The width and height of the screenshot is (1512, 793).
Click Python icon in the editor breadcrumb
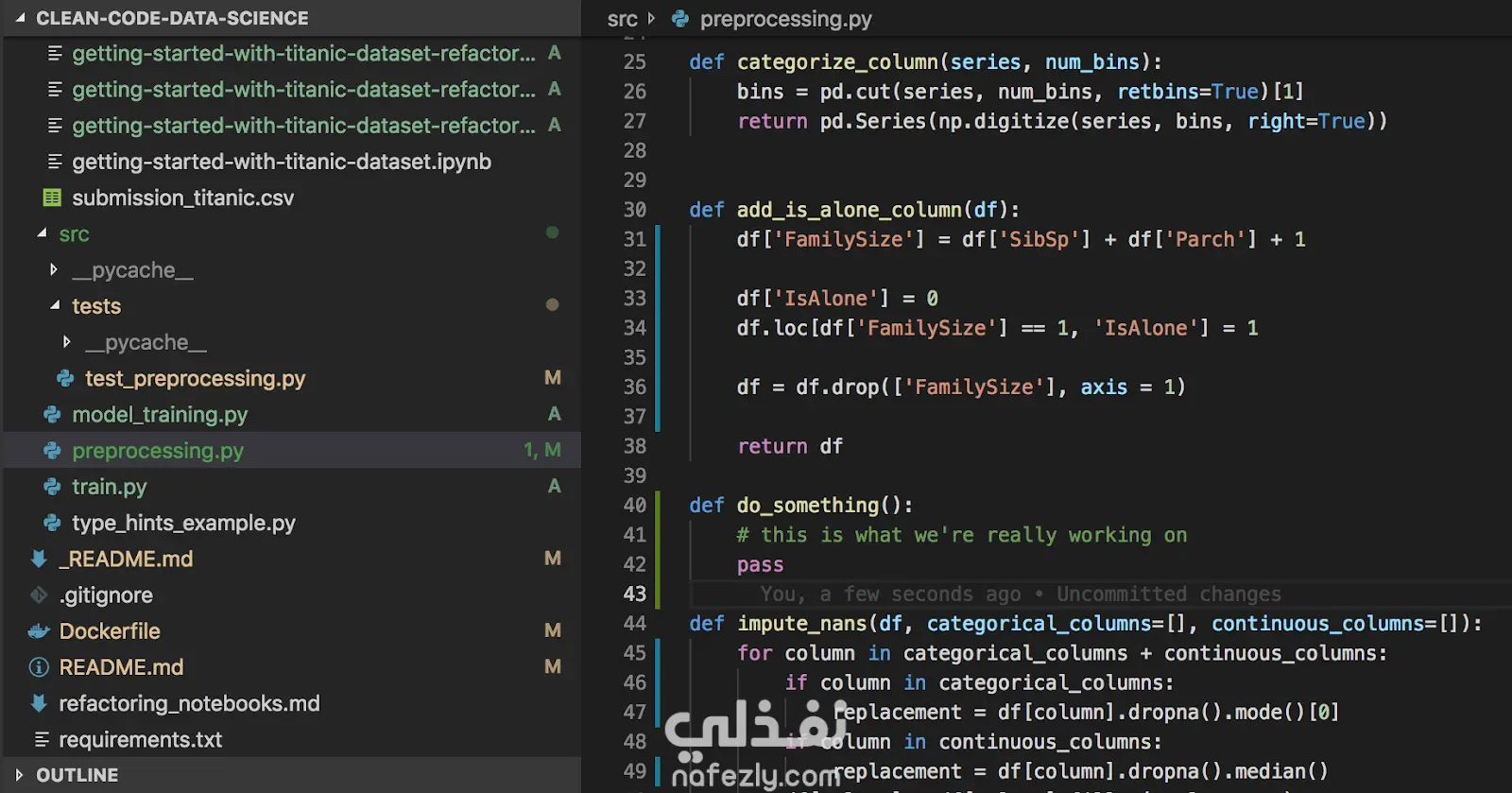pyautogui.click(x=679, y=18)
